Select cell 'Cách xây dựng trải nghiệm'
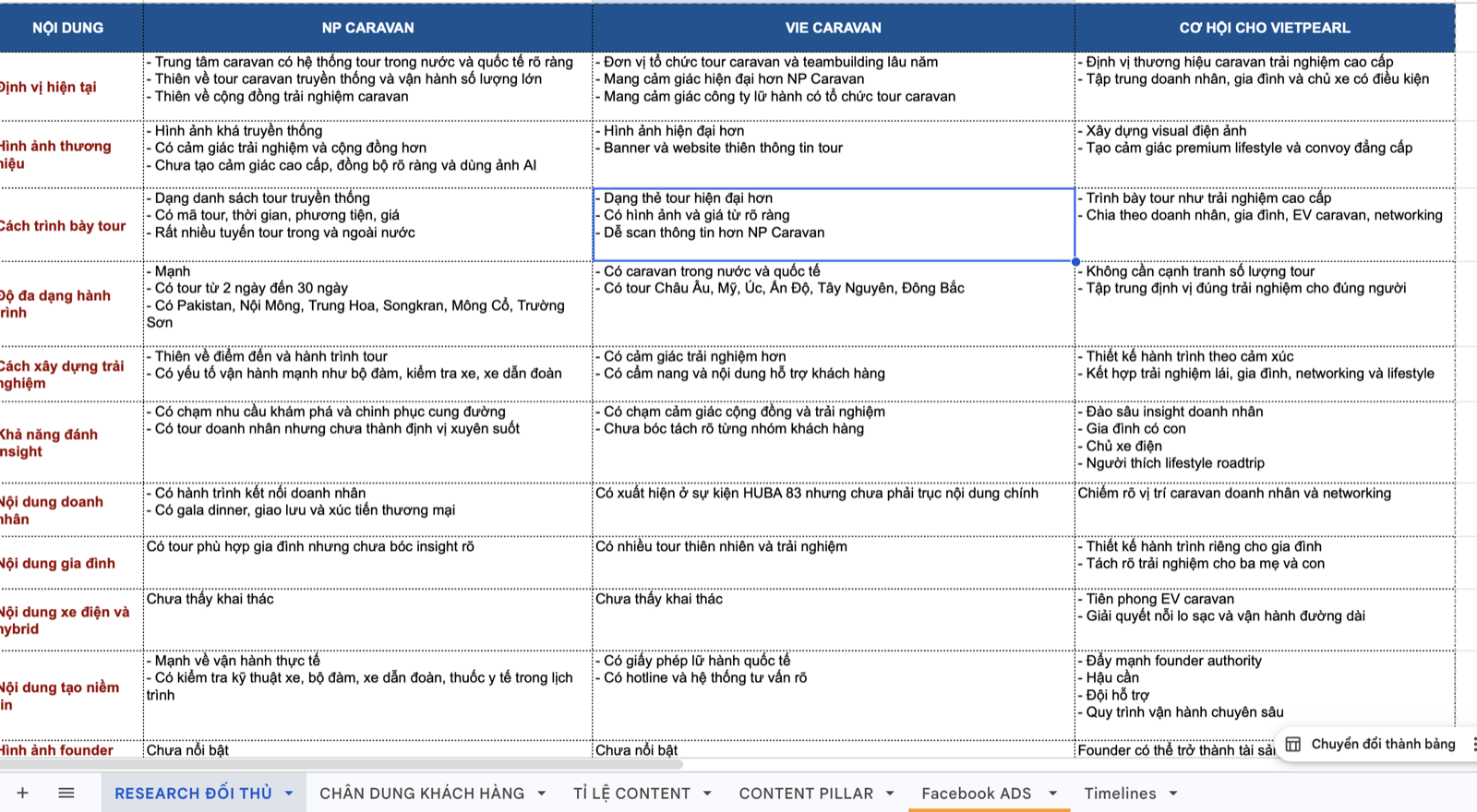This screenshot has height=812, width=1477. click(x=71, y=374)
